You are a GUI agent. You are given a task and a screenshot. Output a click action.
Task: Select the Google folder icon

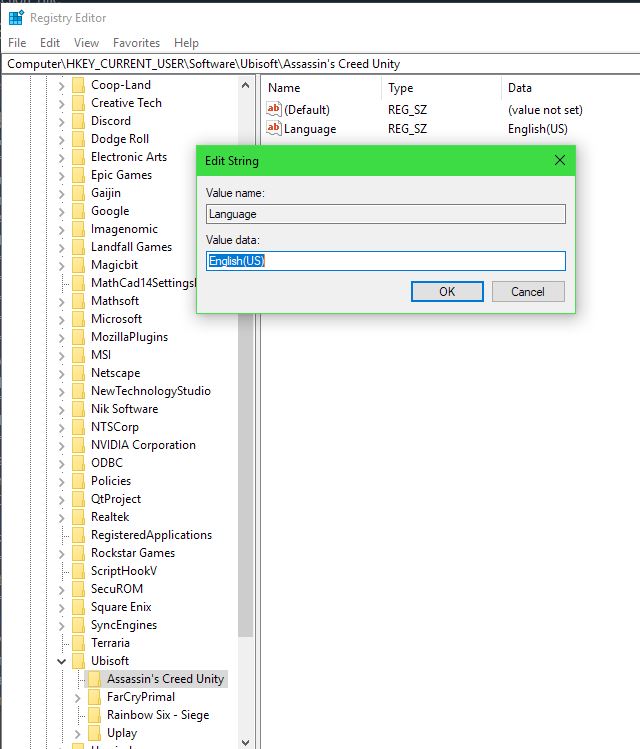tap(78, 211)
